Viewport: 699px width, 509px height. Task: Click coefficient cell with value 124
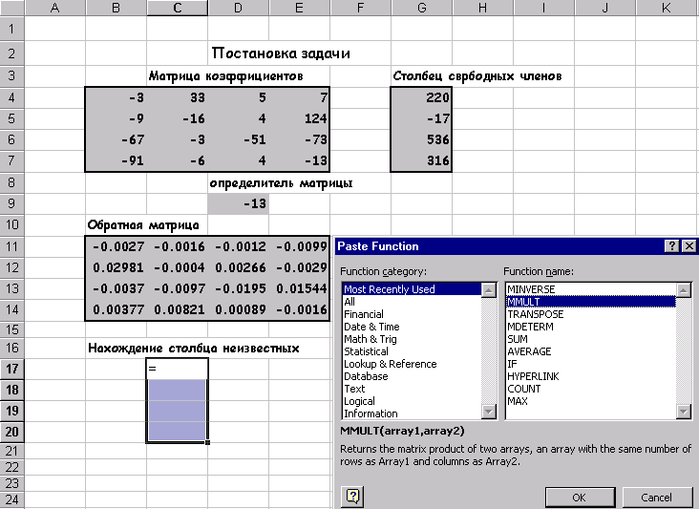tap(299, 119)
